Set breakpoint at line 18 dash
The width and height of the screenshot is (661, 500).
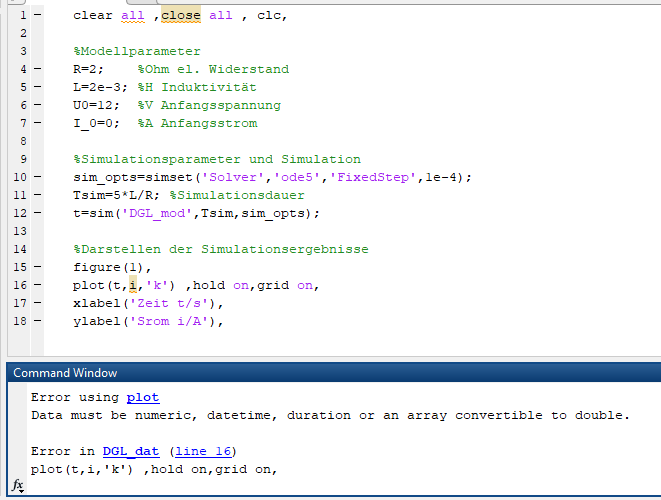coord(38,322)
